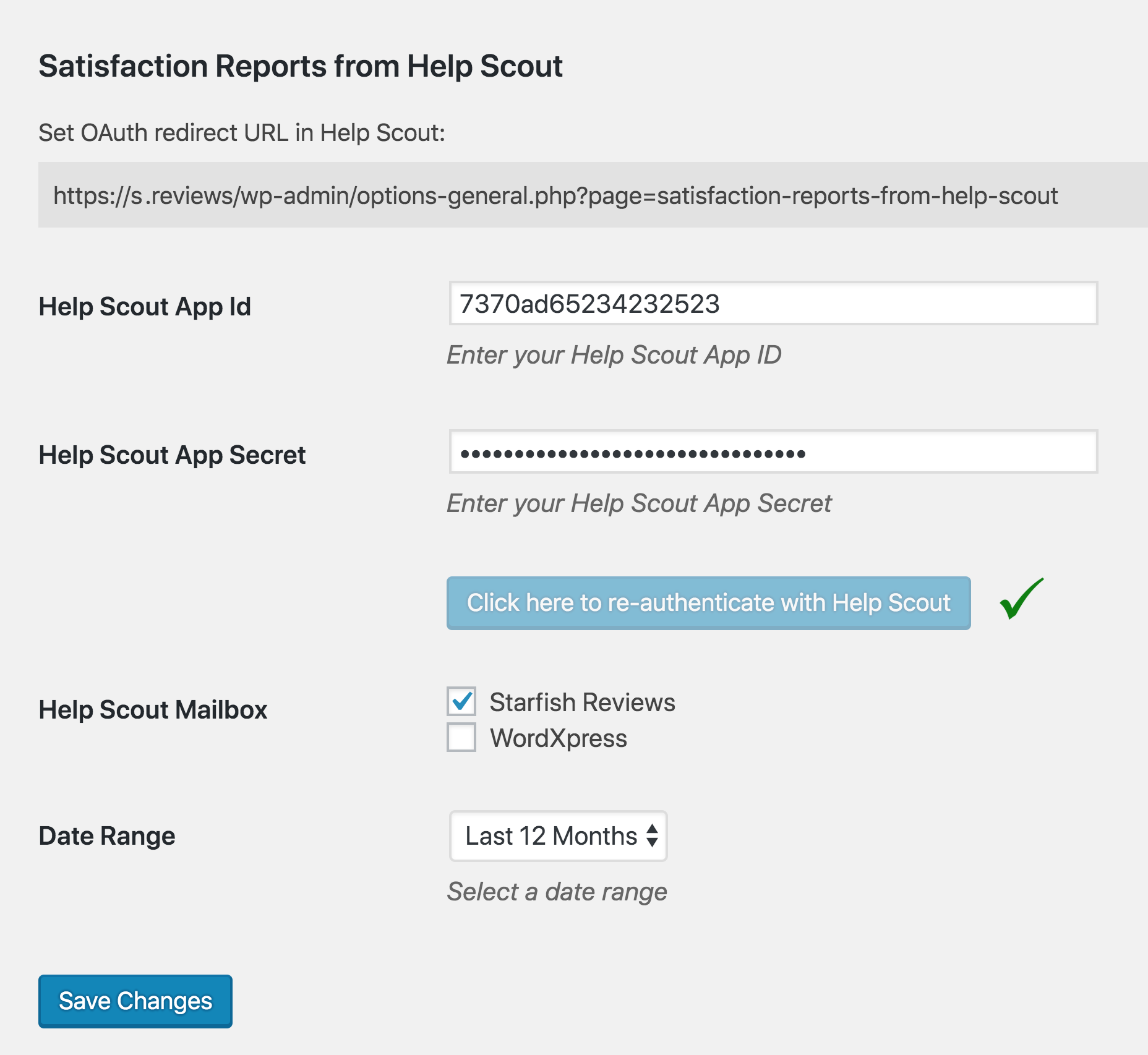Click 'Select a date range' hint
Image resolution: width=1148 pixels, height=1055 pixels.
tap(557, 892)
